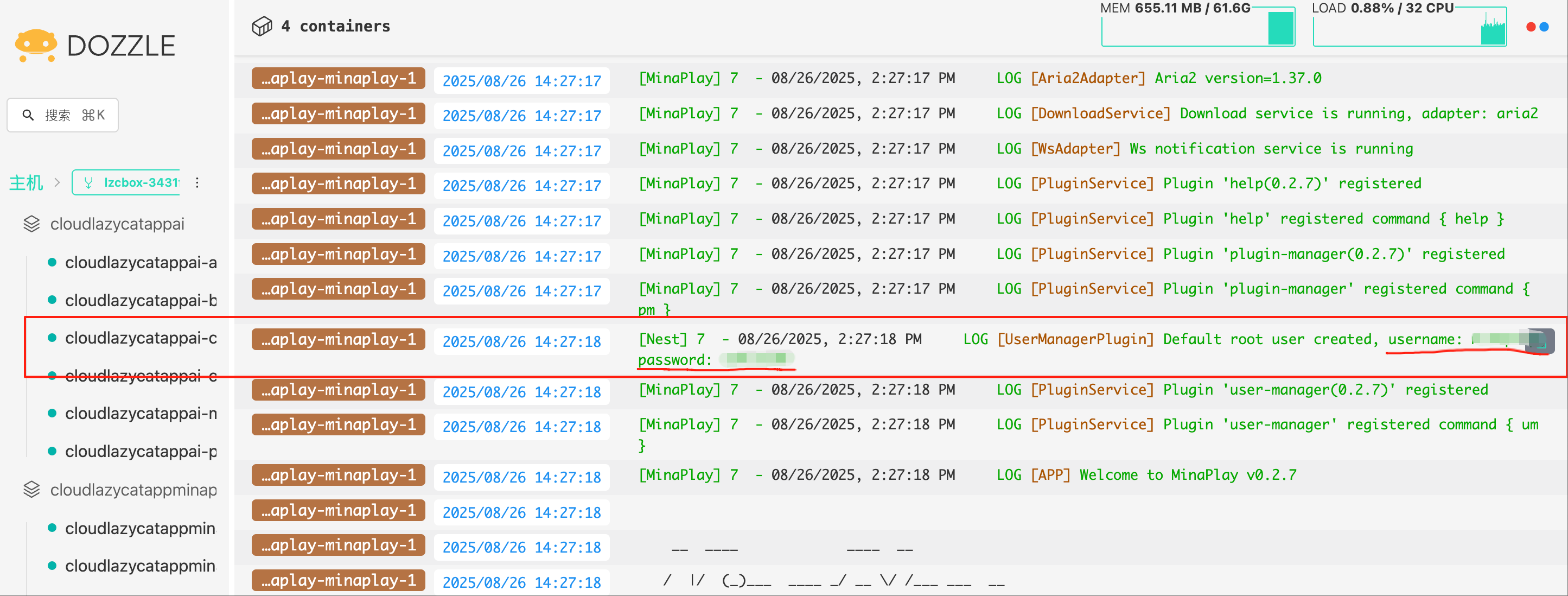Image resolution: width=1568 pixels, height=596 pixels.
Task: Click the container tag on UserManagerPlugin row
Action: tap(339, 340)
